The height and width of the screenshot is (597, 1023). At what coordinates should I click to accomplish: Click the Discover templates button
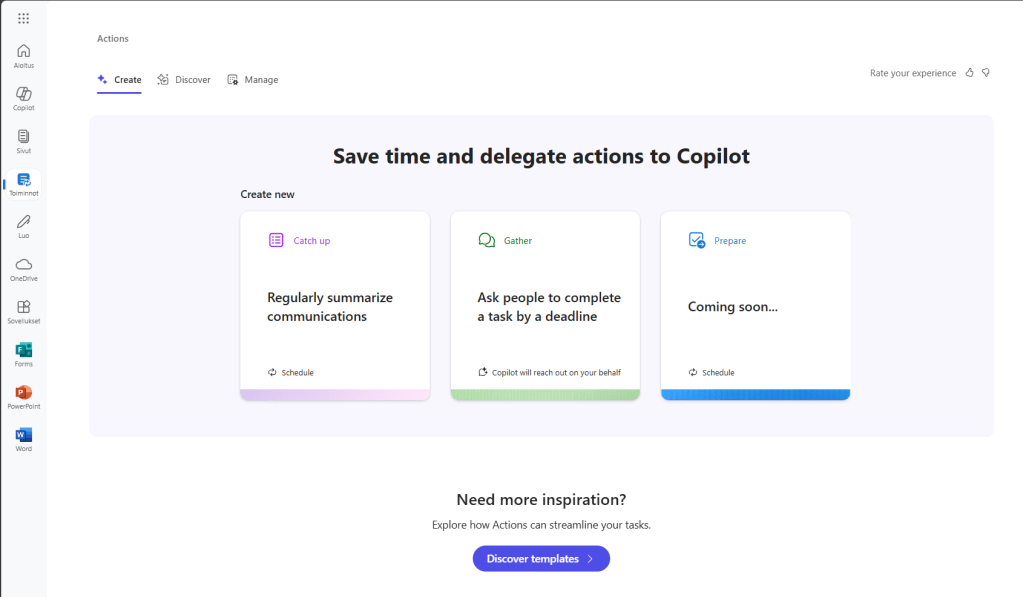click(x=541, y=559)
